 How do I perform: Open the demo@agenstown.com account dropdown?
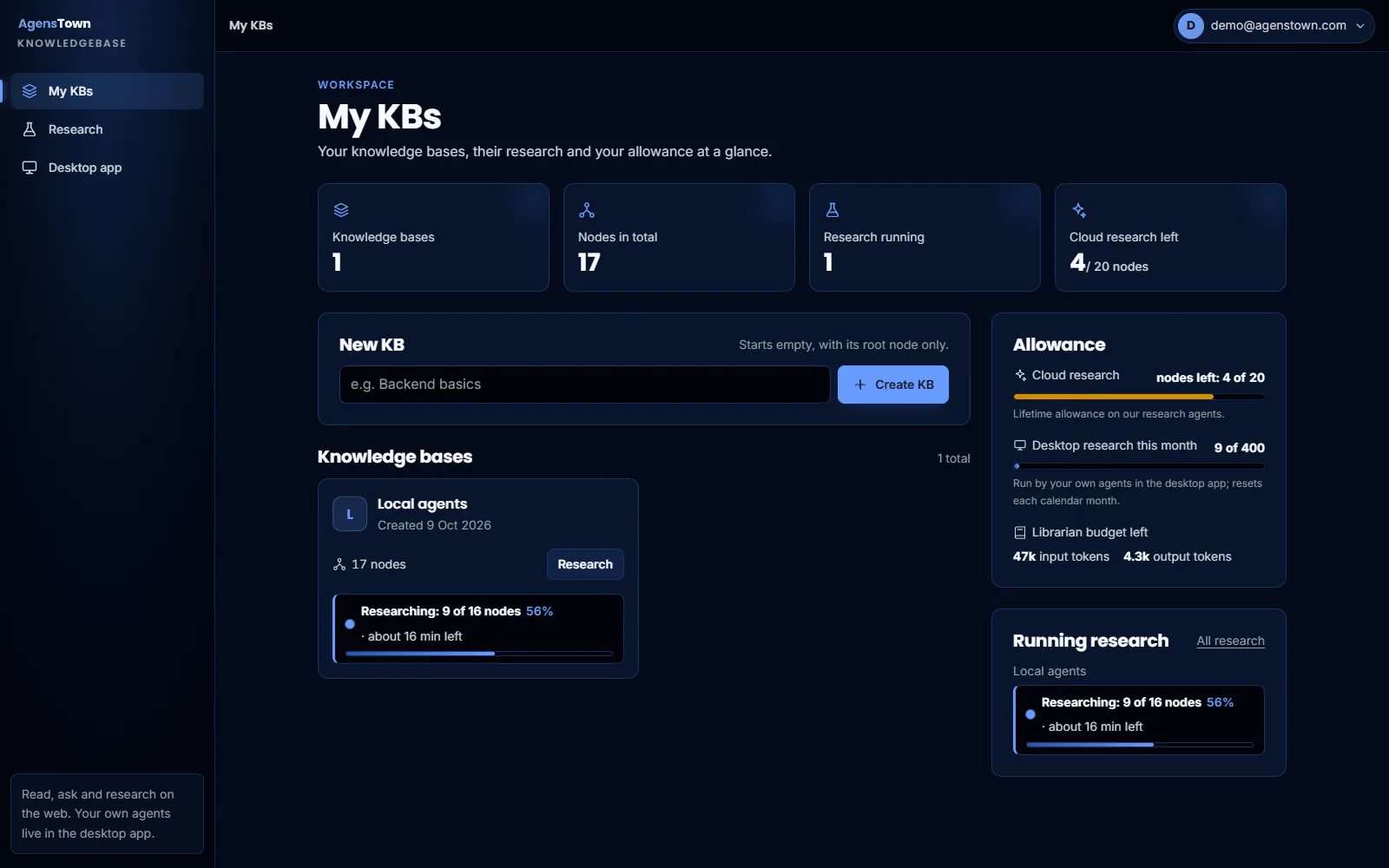point(1274,26)
